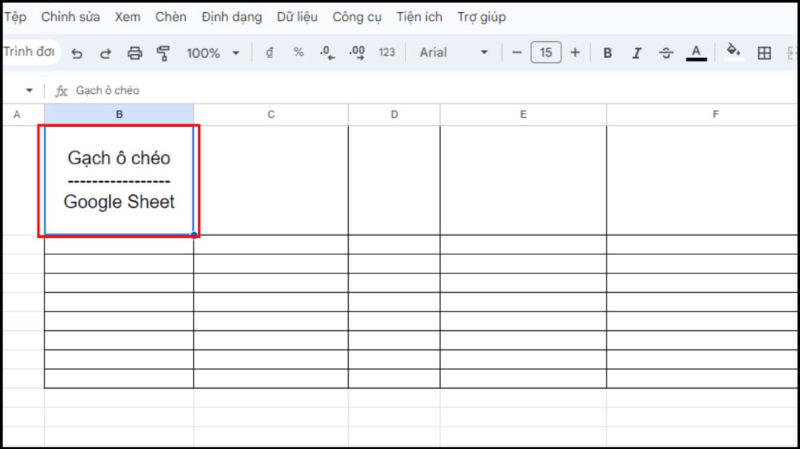Select the Paint format roller icon
This screenshot has width=800, height=449.
(x=163, y=53)
